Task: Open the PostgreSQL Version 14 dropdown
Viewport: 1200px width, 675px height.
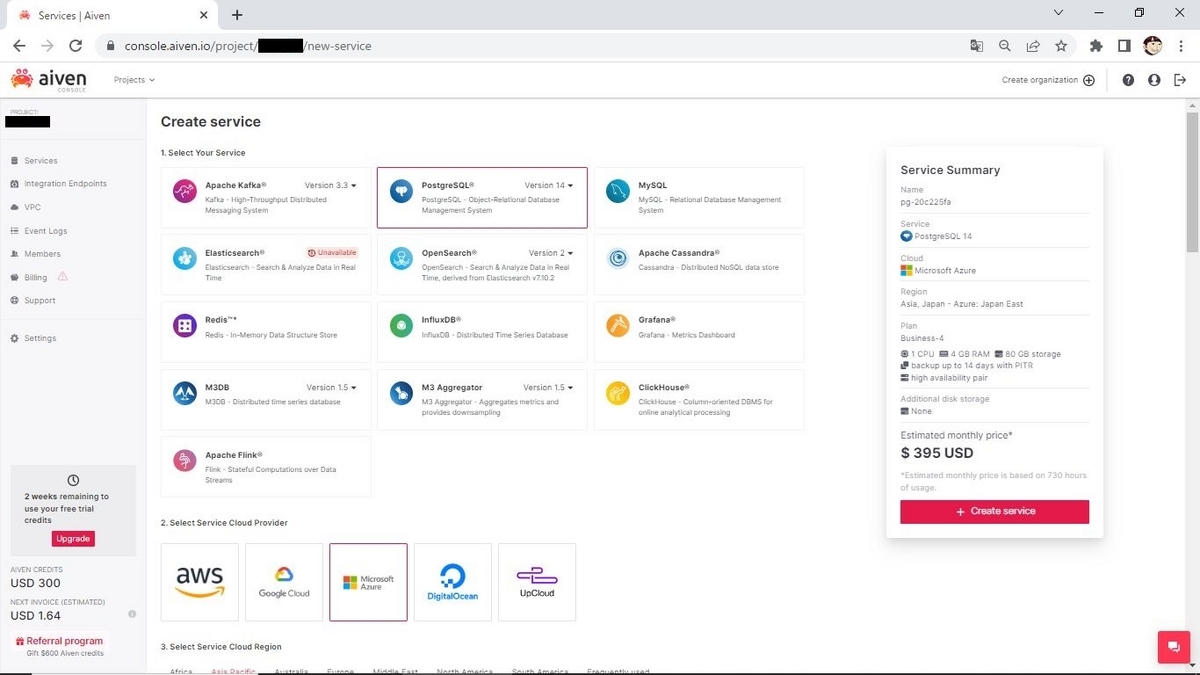Action: [549, 185]
